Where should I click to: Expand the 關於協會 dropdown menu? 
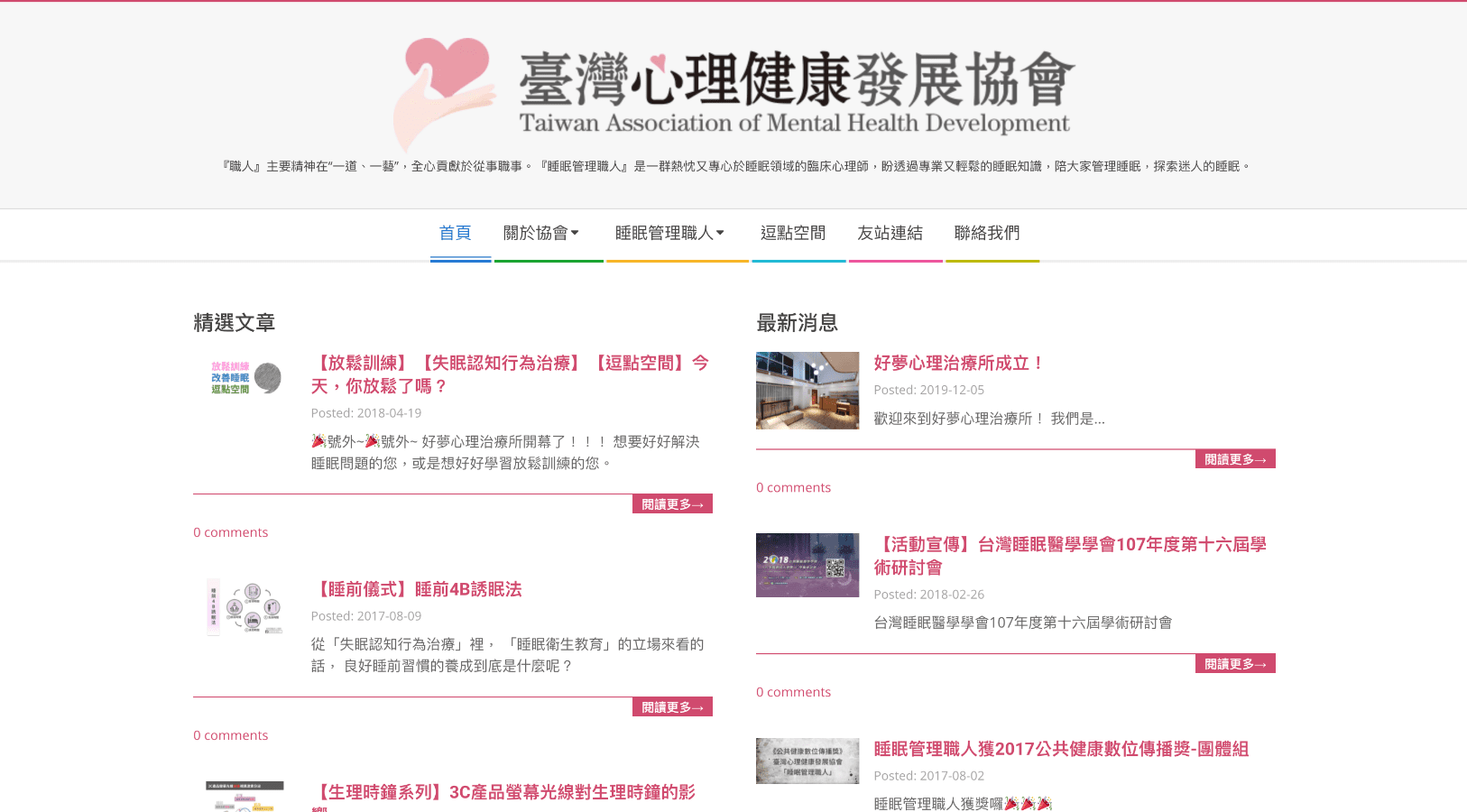tap(541, 234)
